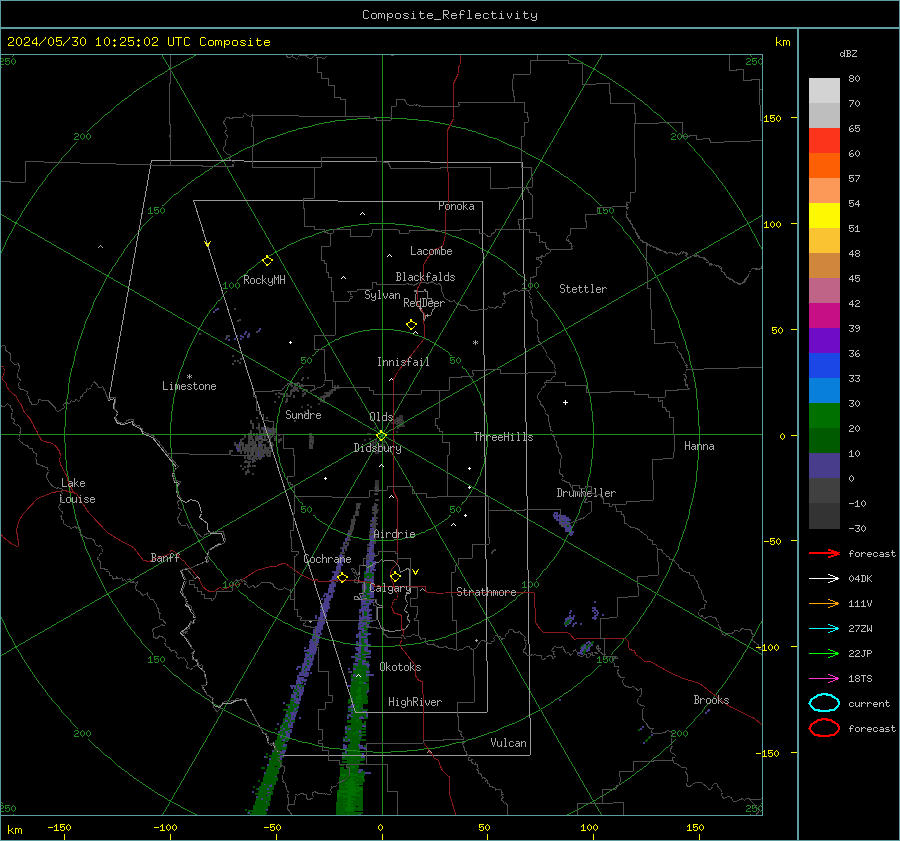Select the 45 dBZ pink swatch

click(824, 290)
